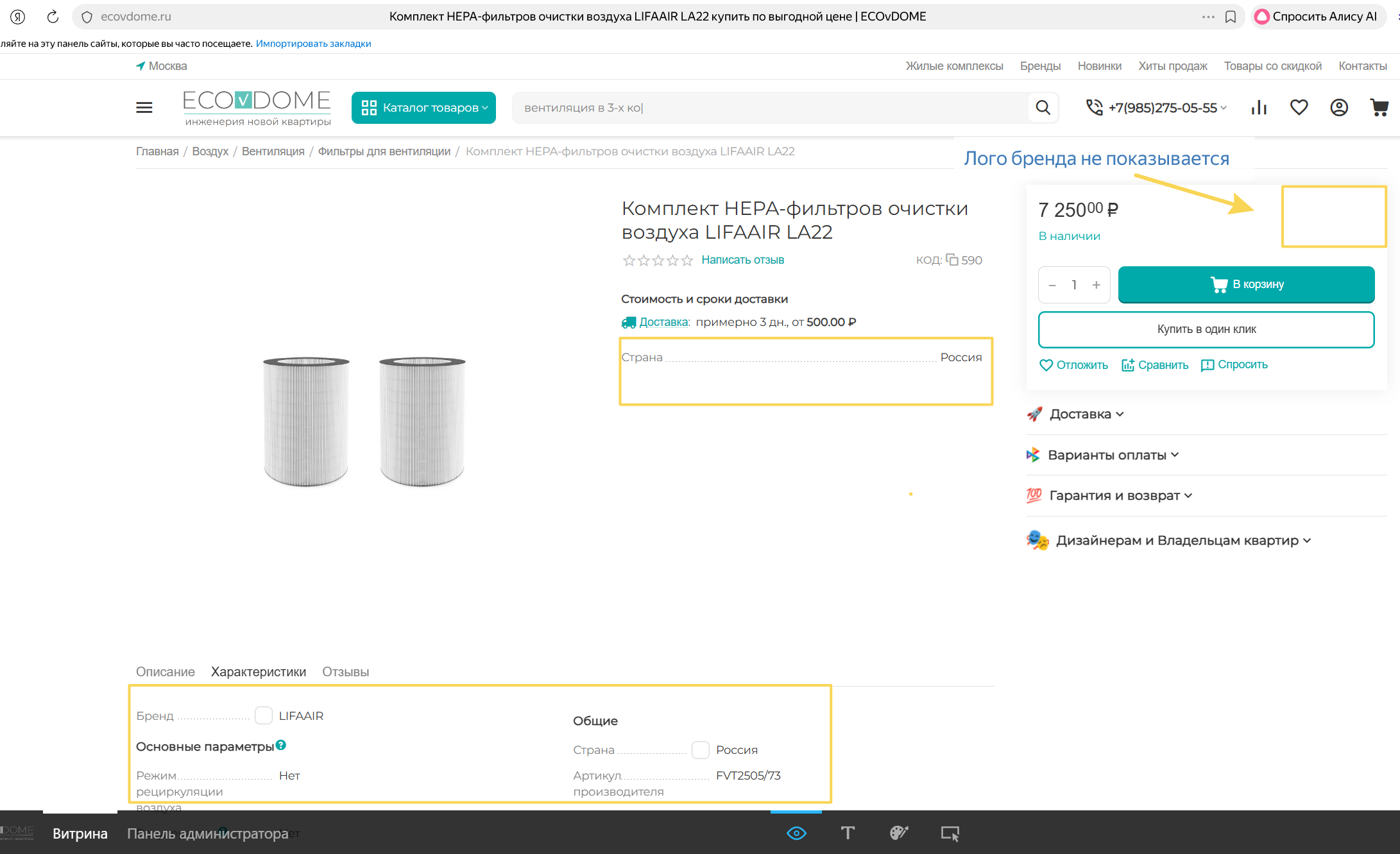
Task: Open Каталог товаров dropdown
Action: 423,108
